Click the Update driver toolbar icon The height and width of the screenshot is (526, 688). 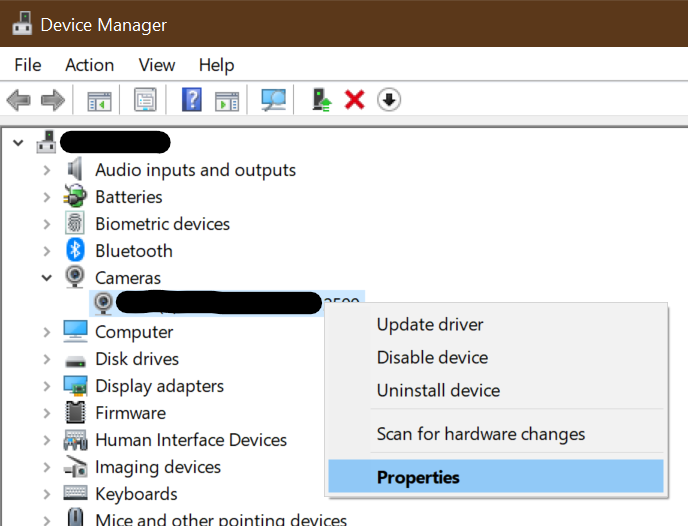click(x=321, y=100)
